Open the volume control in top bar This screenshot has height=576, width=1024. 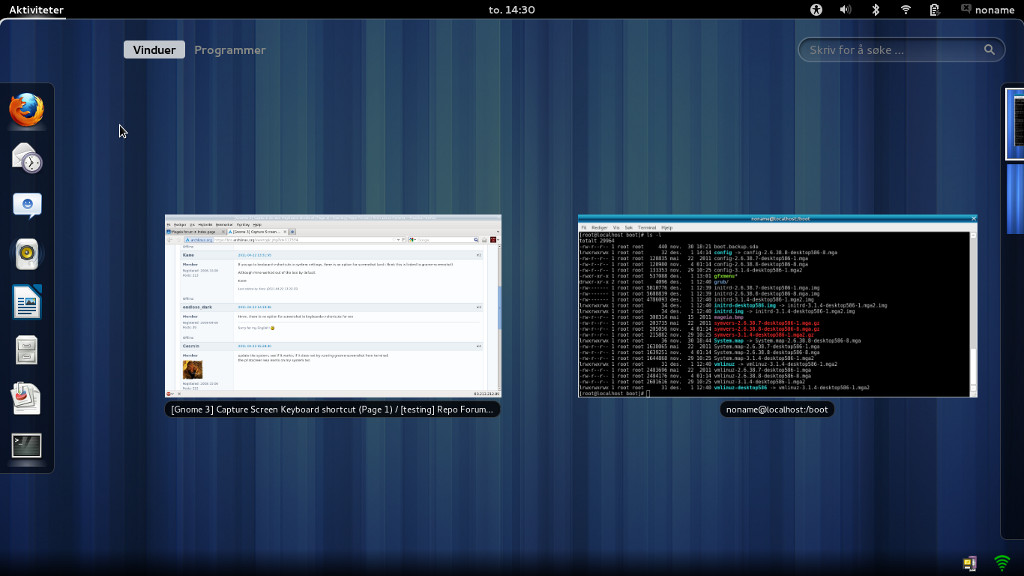coord(846,10)
